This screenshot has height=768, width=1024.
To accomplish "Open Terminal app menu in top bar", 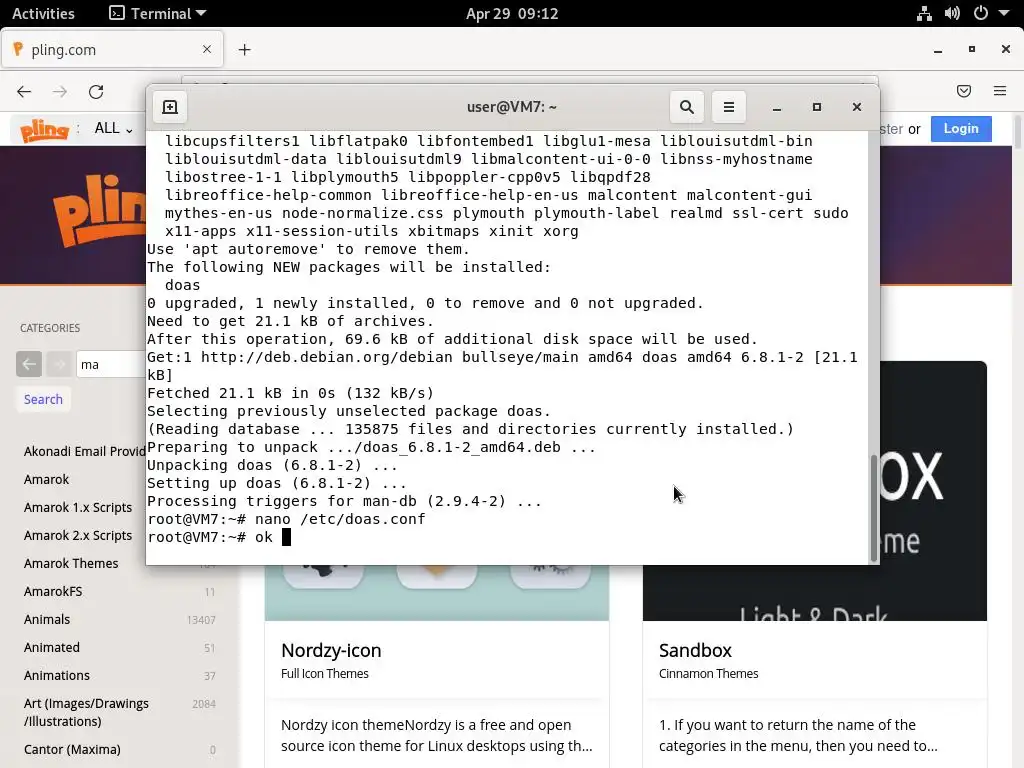I will pos(157,13).
